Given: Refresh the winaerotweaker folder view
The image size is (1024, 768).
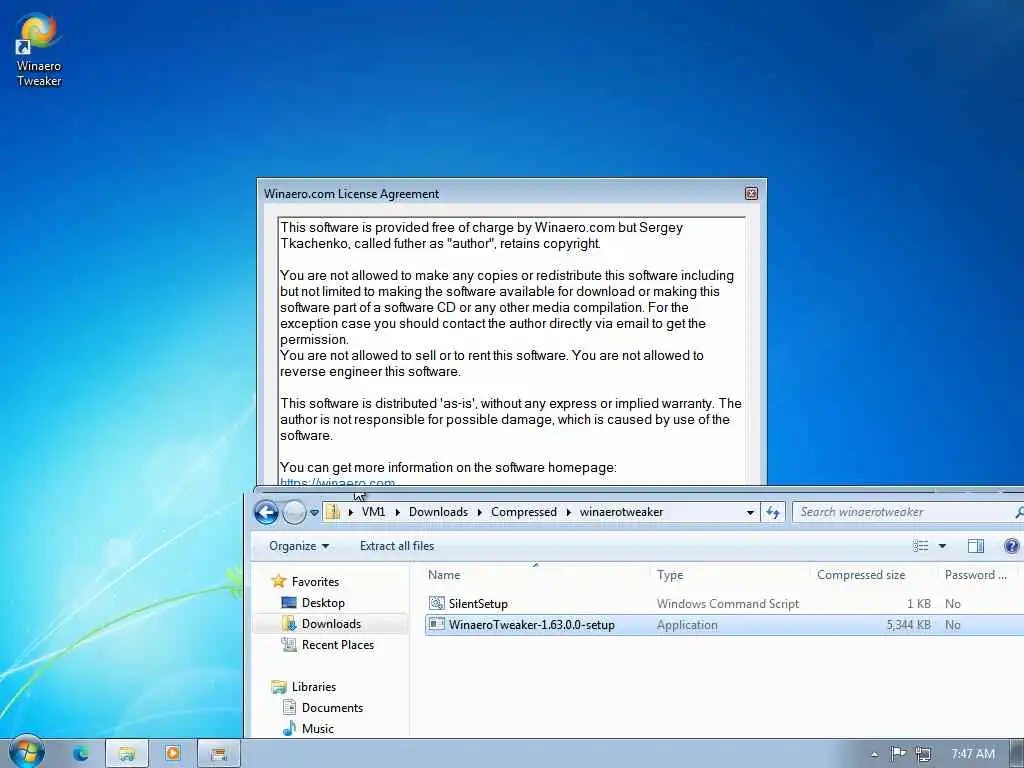Looking at the screenshot, I should [x=773, y=513].
